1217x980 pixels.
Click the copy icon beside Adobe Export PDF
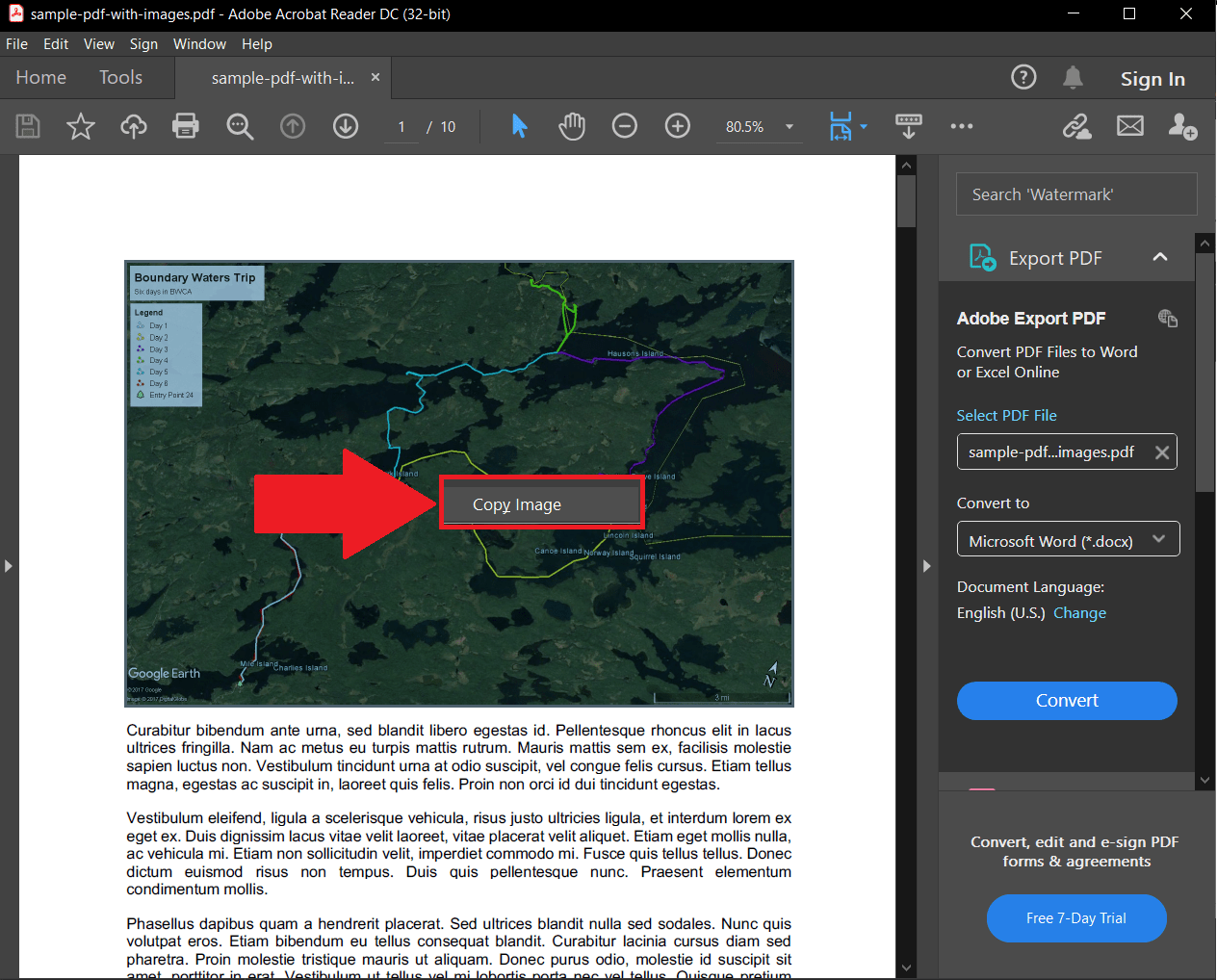tap(1168, 318)
